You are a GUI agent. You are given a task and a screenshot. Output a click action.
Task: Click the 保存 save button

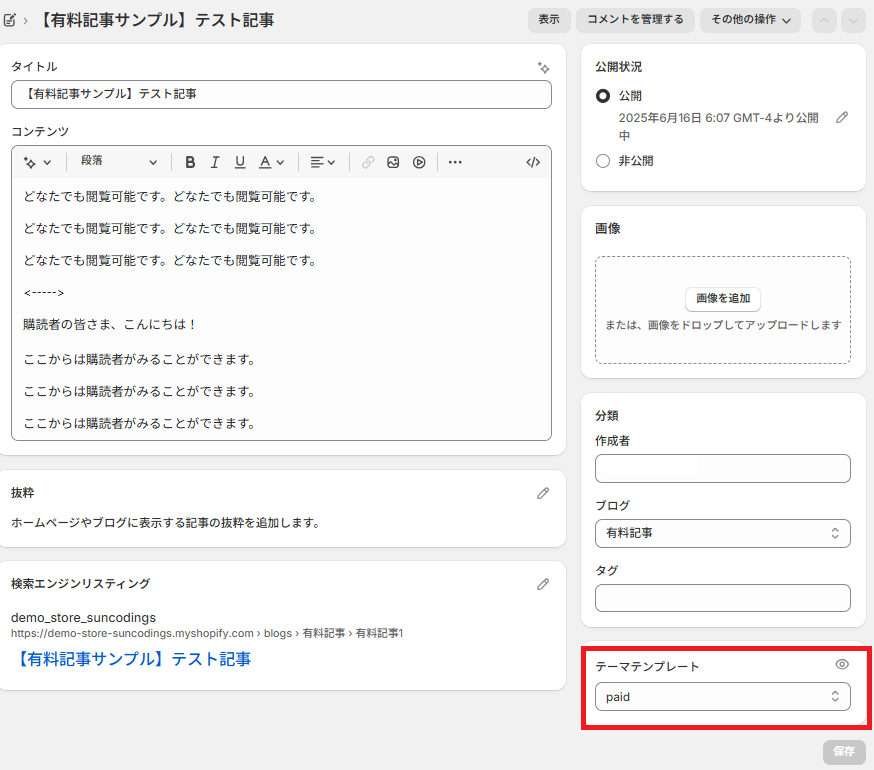click(844, 752)
